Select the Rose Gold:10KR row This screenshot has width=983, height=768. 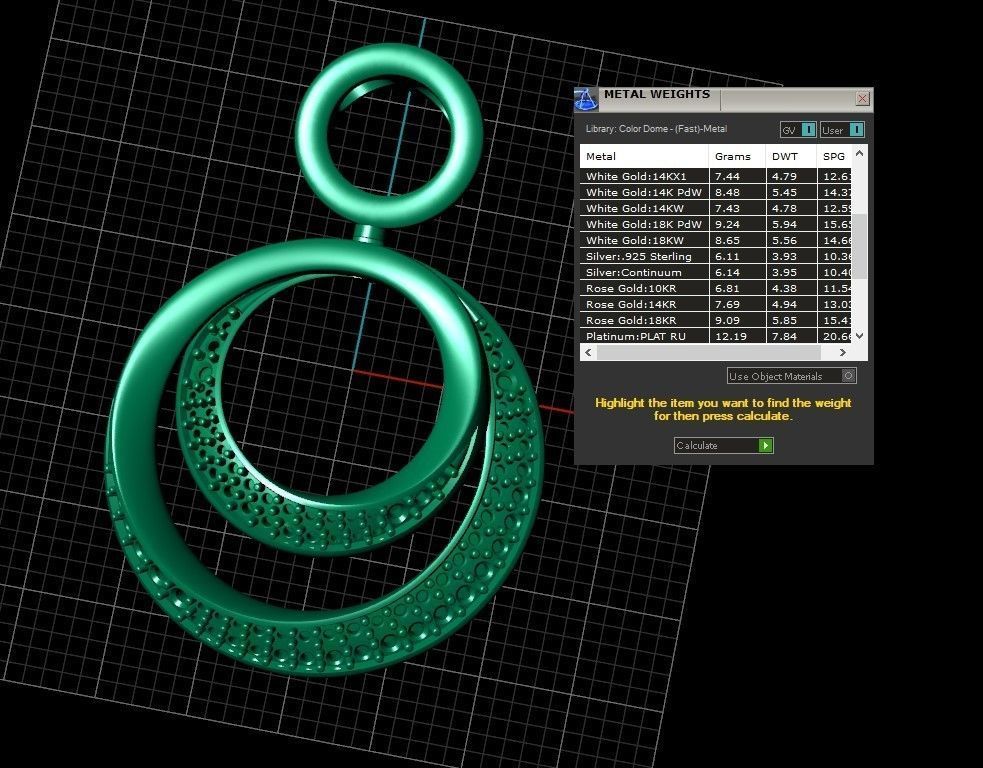coord(716,288)
